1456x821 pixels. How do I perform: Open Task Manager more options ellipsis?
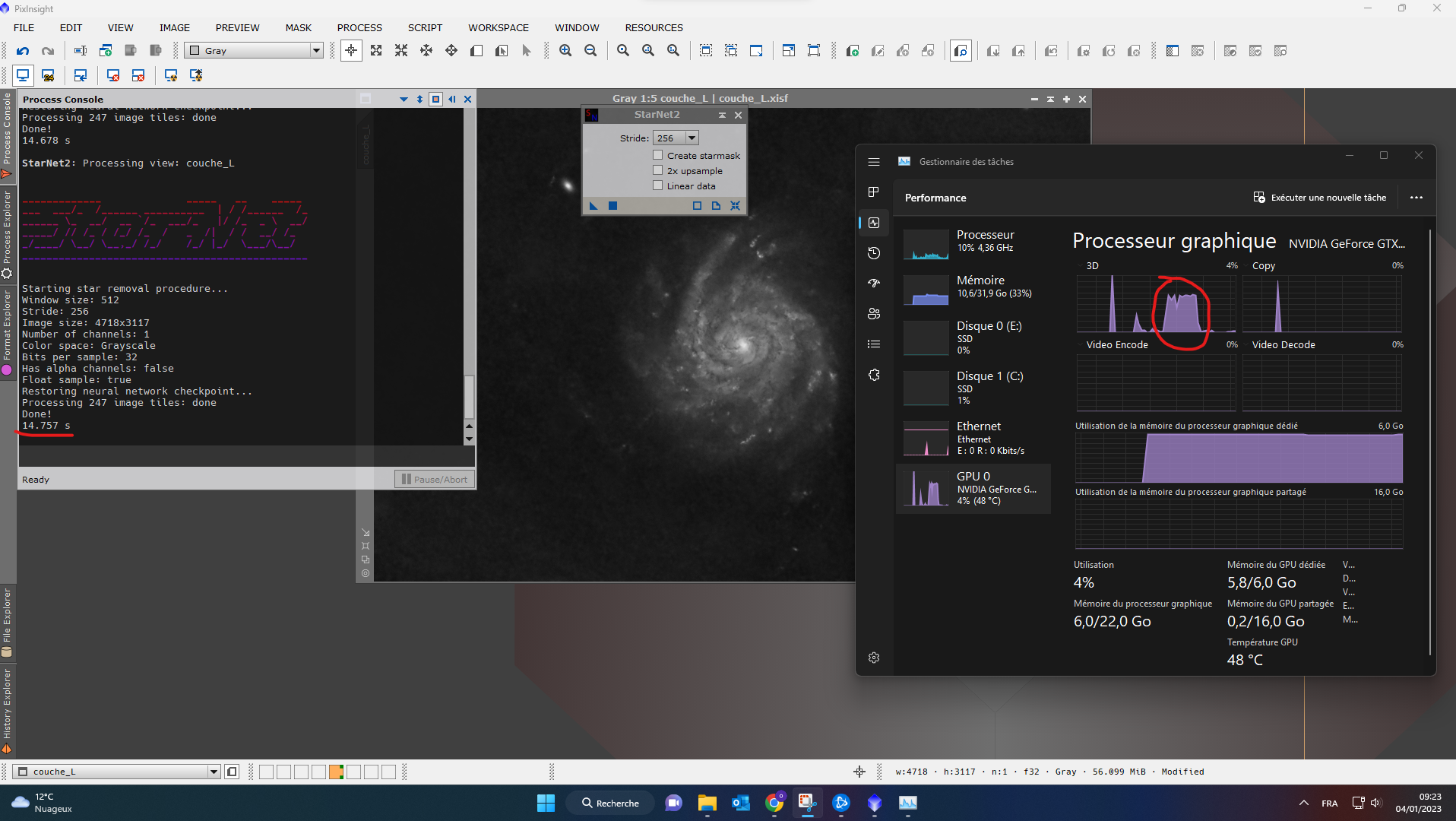(1416, 198)
